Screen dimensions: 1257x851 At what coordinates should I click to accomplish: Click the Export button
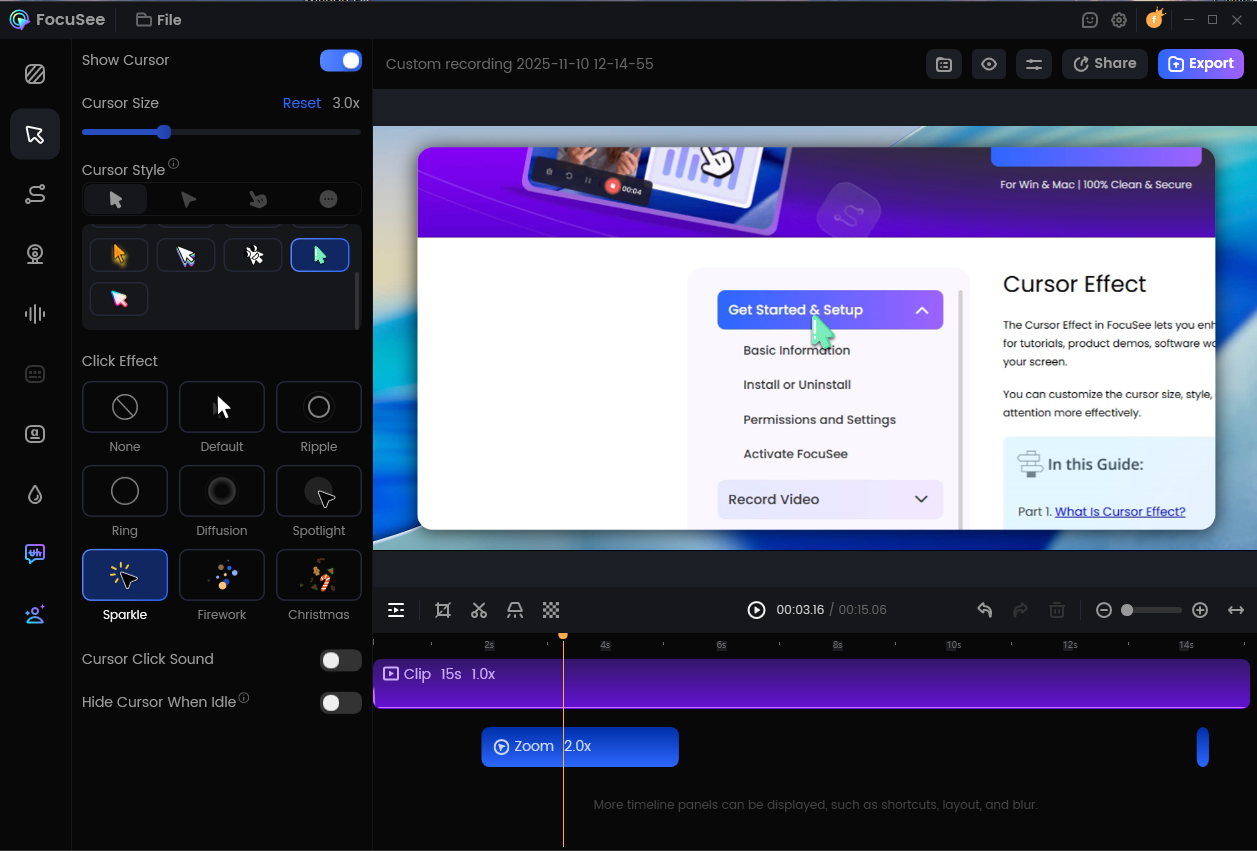click(1200, 64)
